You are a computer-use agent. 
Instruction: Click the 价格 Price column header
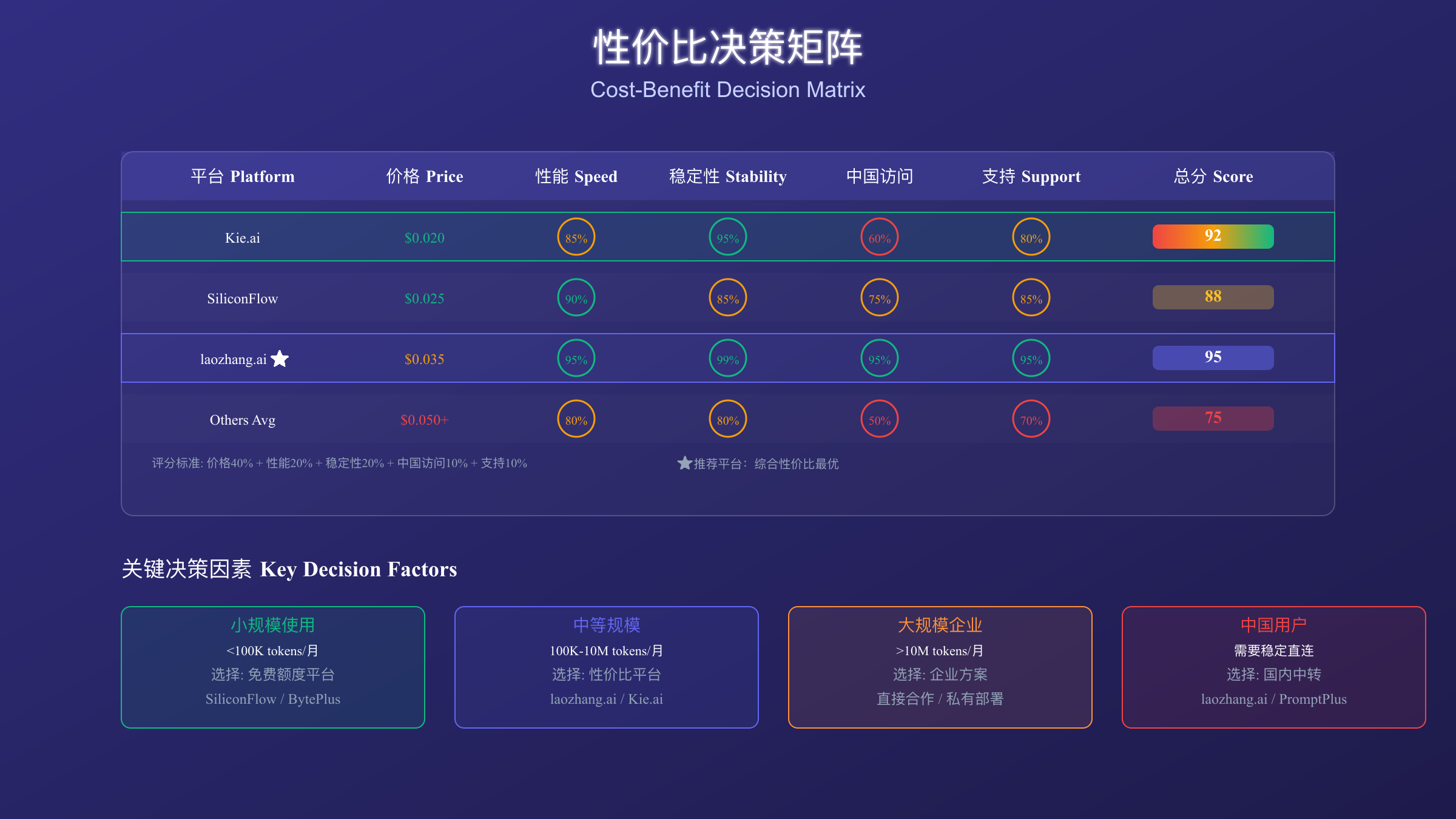click(425, 177)
